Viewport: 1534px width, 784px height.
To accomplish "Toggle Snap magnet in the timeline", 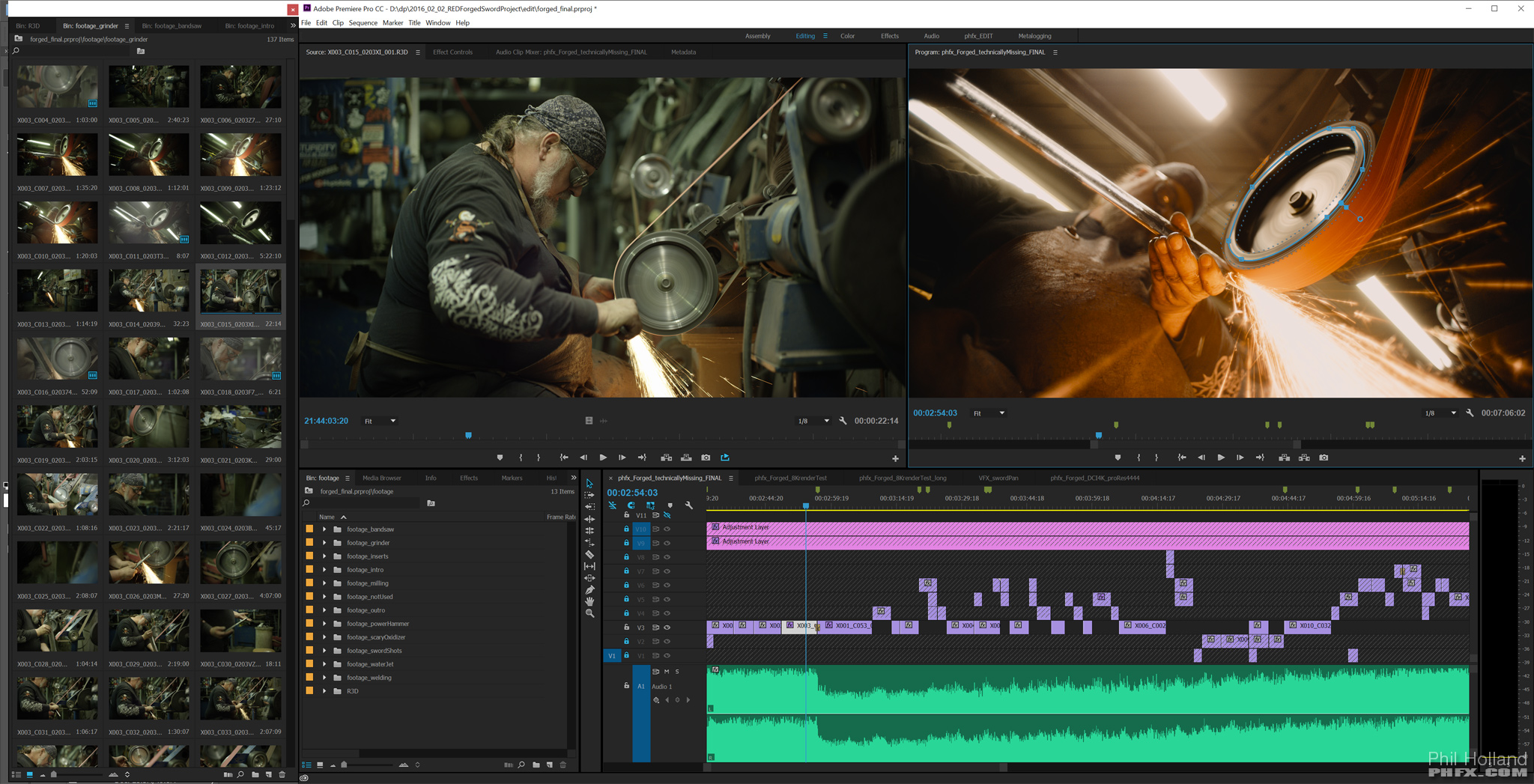I will coord(631,505).
